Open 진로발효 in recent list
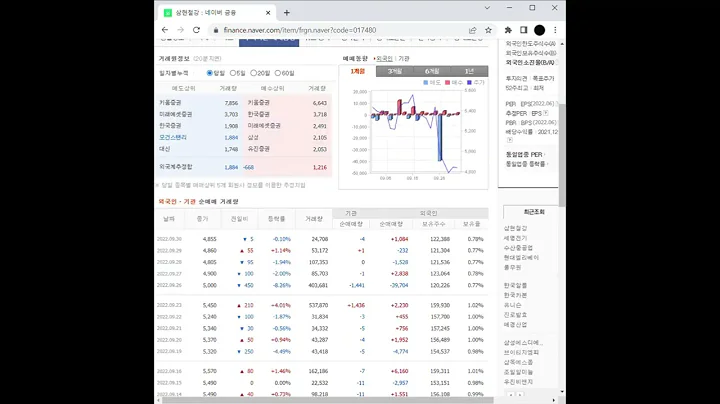This screenshot has height=404, width=720. click(515, 315)
